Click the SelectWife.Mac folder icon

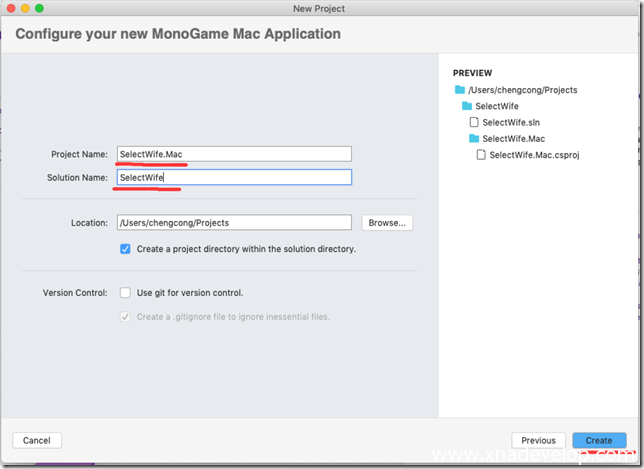coord(474,139)
